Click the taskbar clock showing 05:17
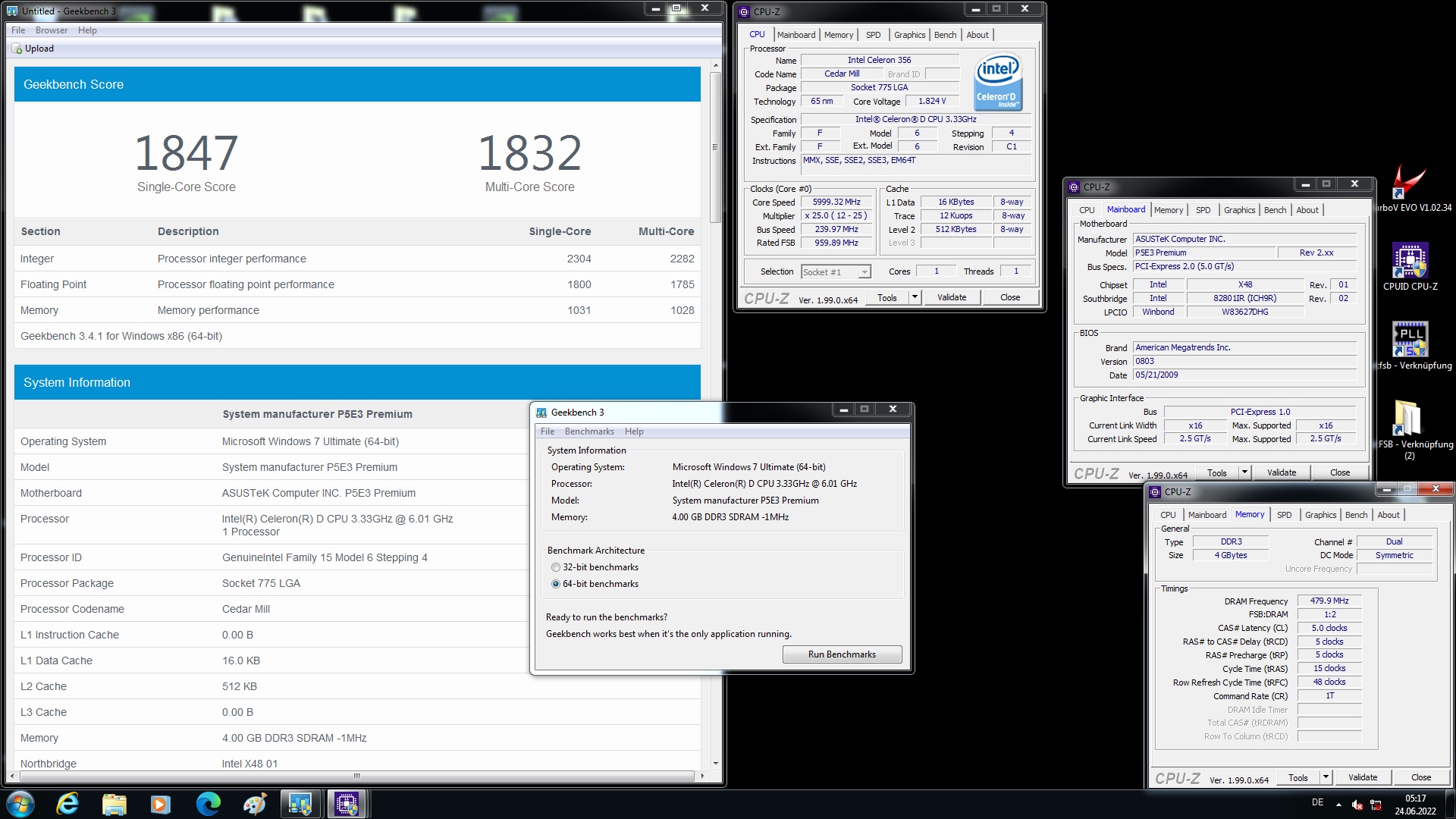Image resolution: width=1456 pixels, height=819 pixels. point(1415,804)
